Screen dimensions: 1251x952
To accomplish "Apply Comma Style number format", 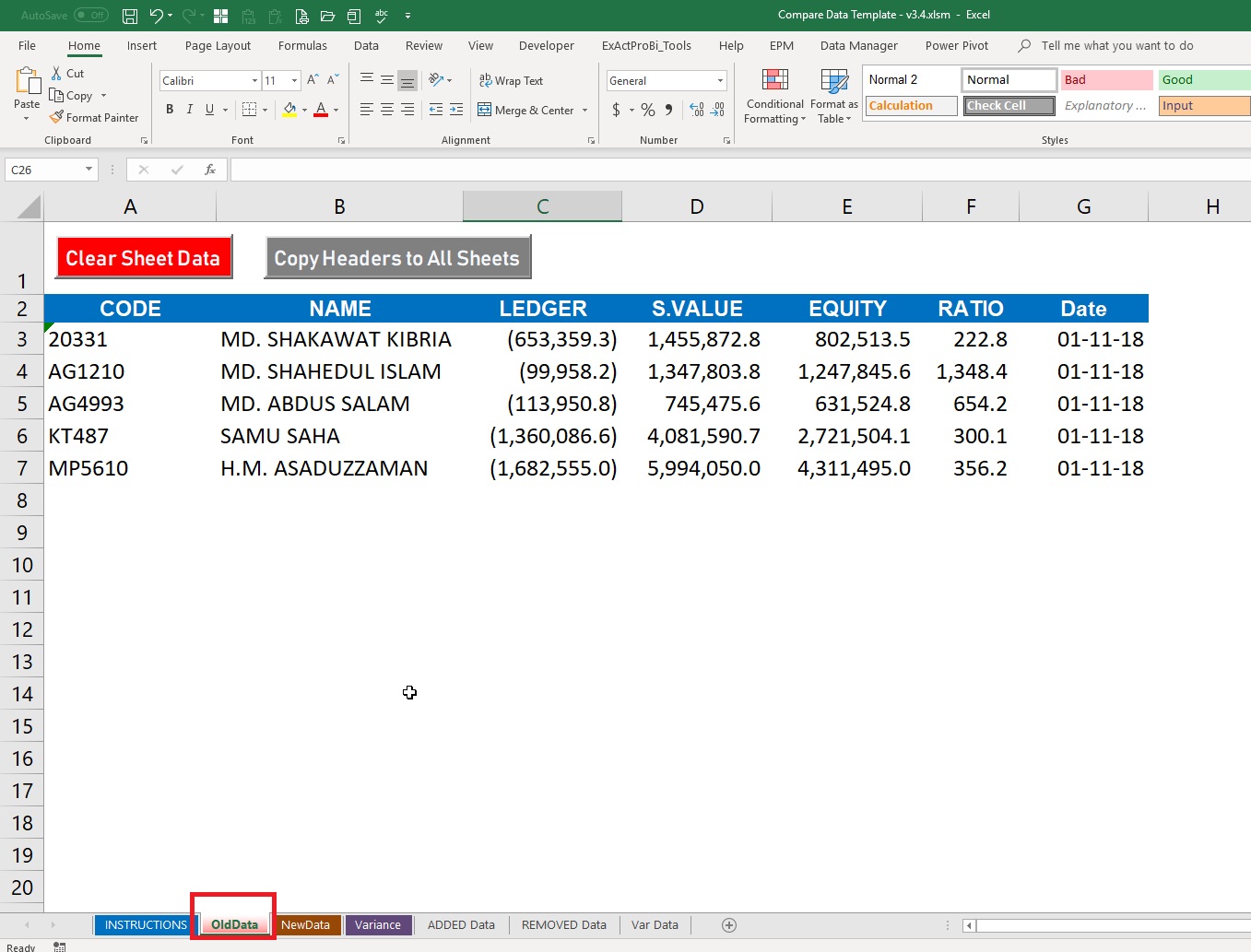I will [x=669, y=110].
